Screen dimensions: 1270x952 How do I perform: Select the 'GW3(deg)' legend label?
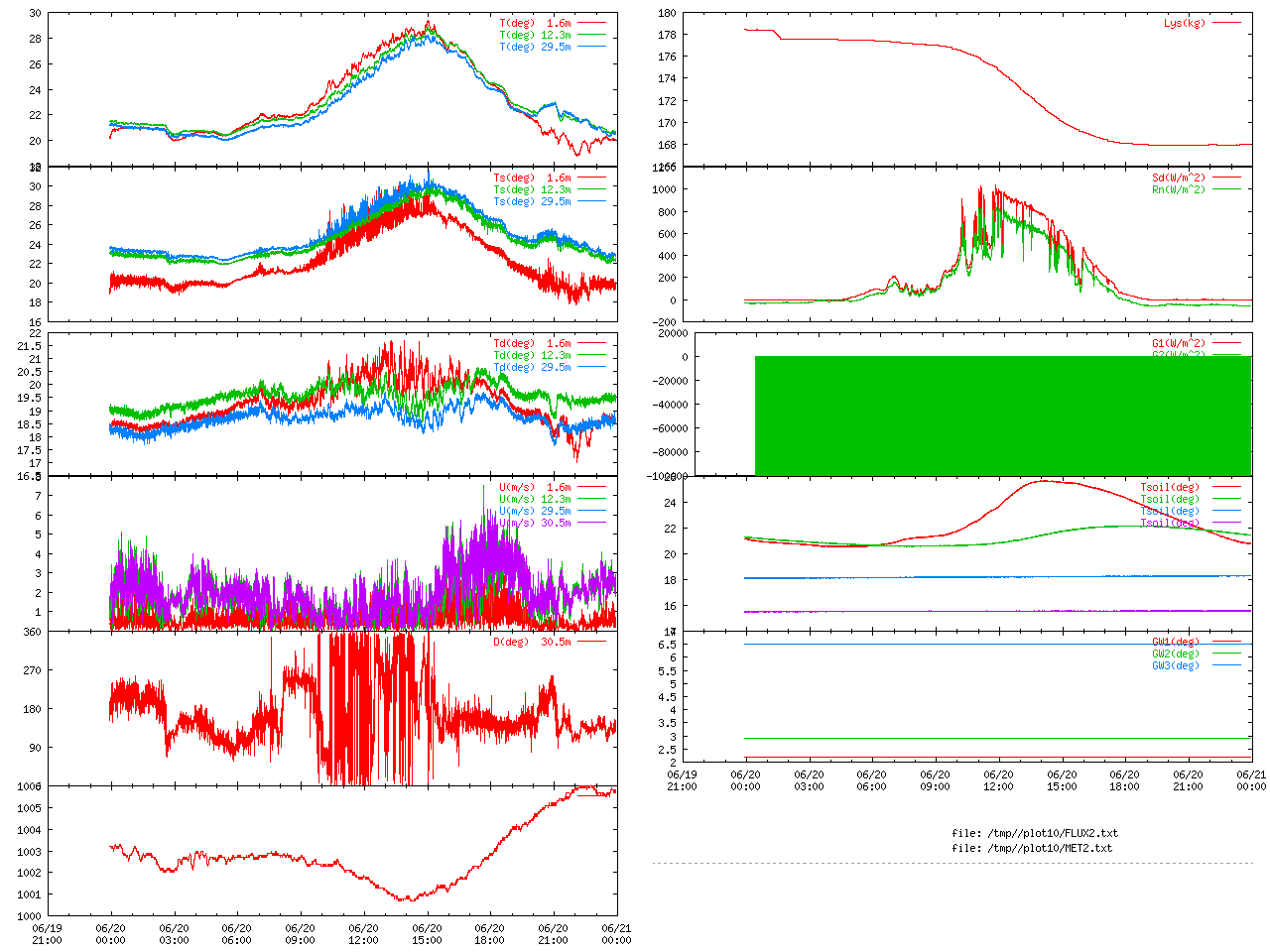point(1177,665)
